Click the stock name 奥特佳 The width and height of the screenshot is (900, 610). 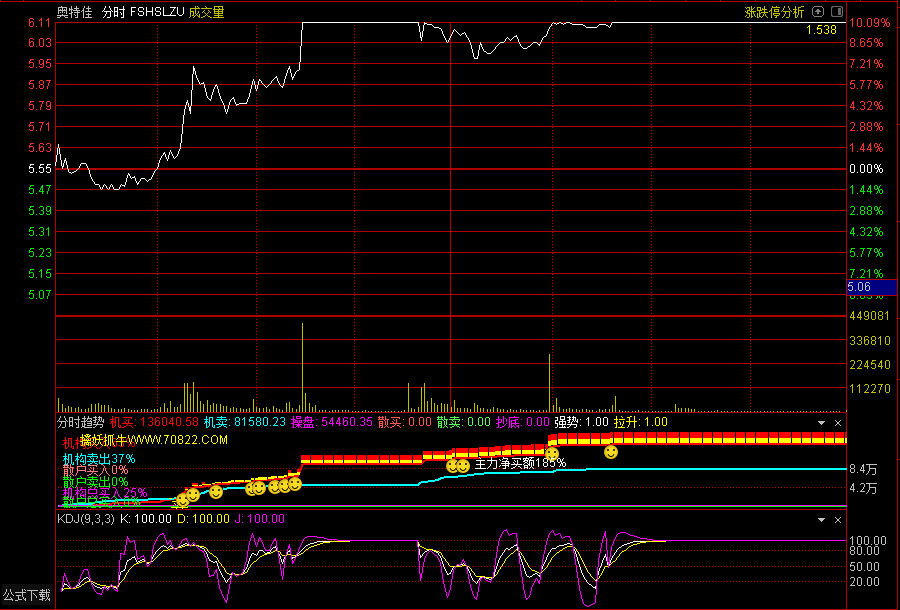[x=75, y=12]
